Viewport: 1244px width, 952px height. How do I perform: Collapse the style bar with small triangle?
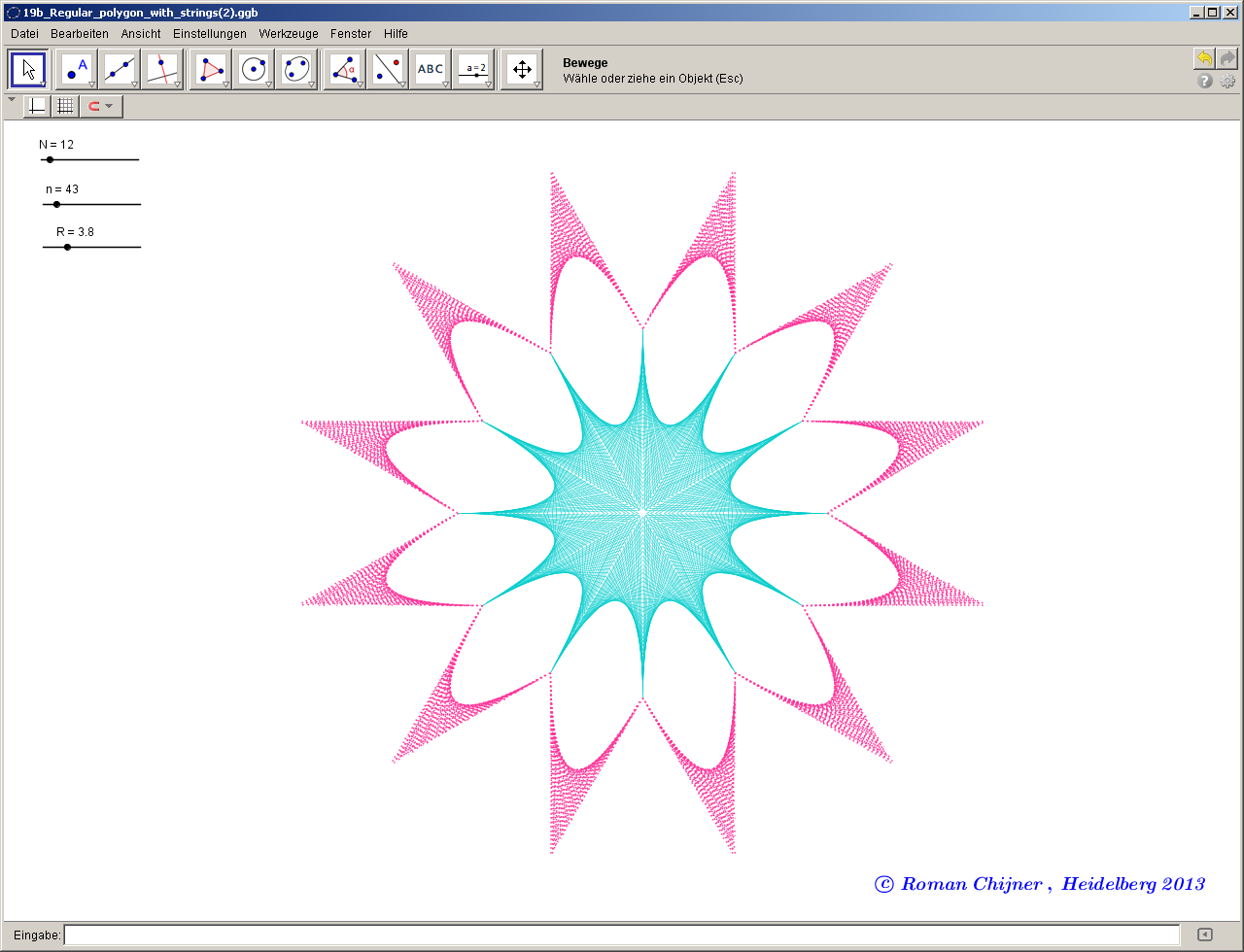[x=12, y=99]
